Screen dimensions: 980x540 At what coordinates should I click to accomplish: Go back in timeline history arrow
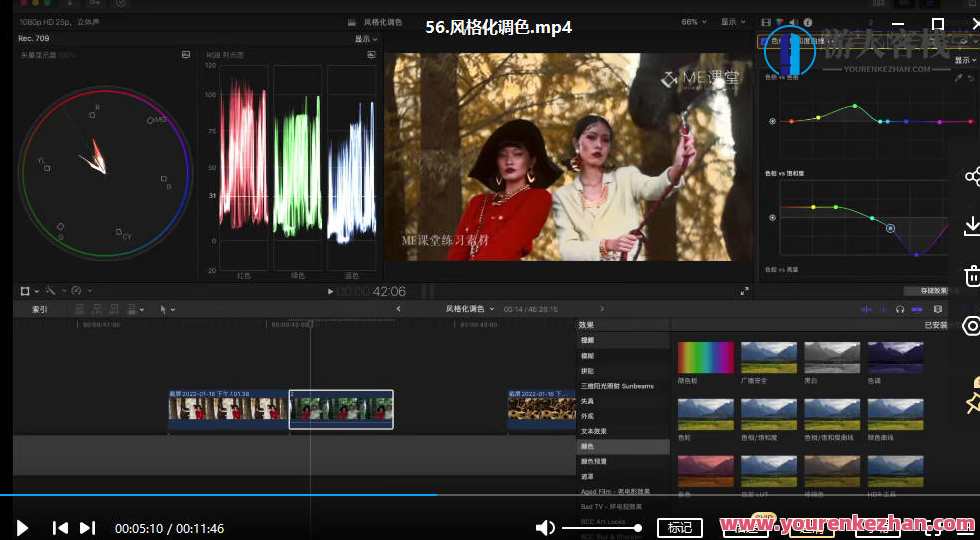coord(399,309)
